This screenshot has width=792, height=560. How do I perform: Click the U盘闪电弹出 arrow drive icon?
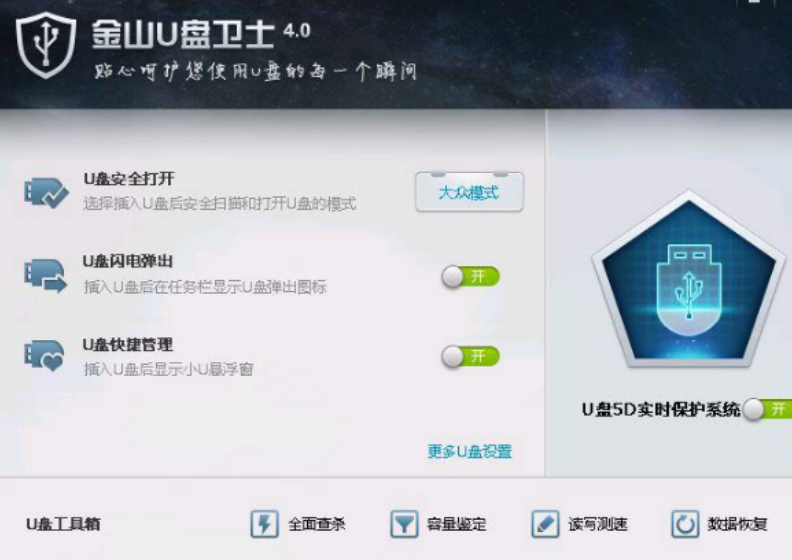[x=45, y=276]
